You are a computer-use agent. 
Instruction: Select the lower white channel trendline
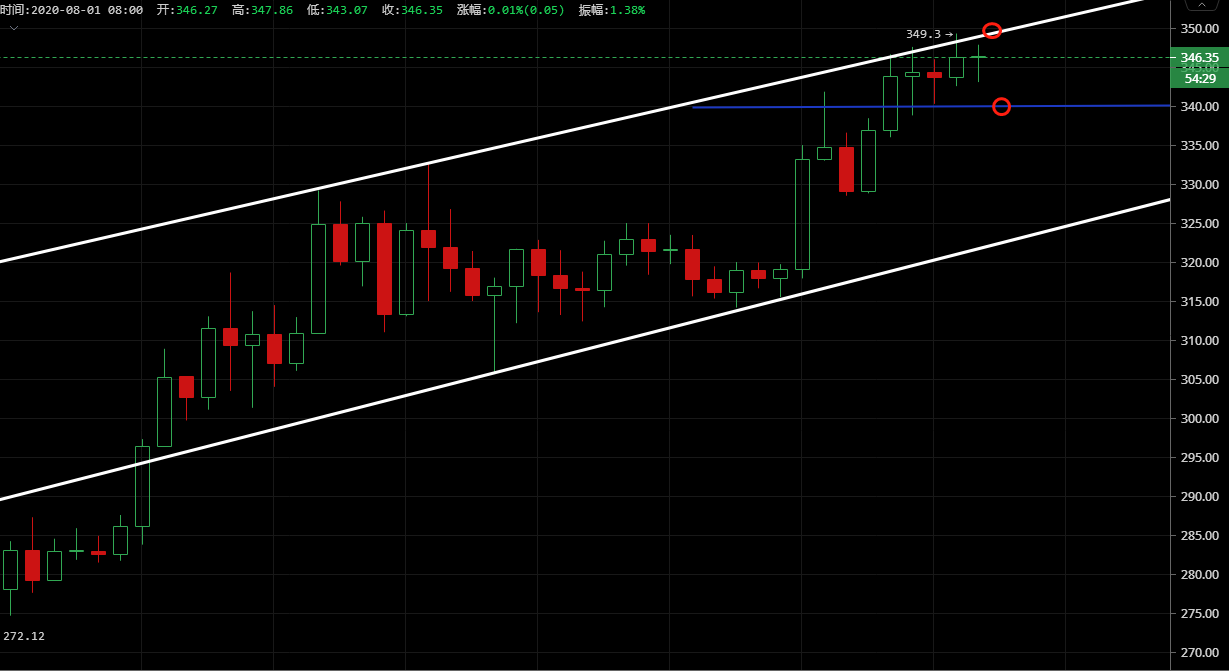[500, 373]
